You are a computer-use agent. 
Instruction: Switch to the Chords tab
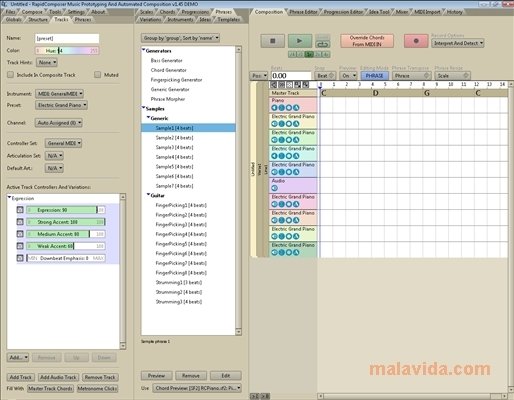coord(167,12)
